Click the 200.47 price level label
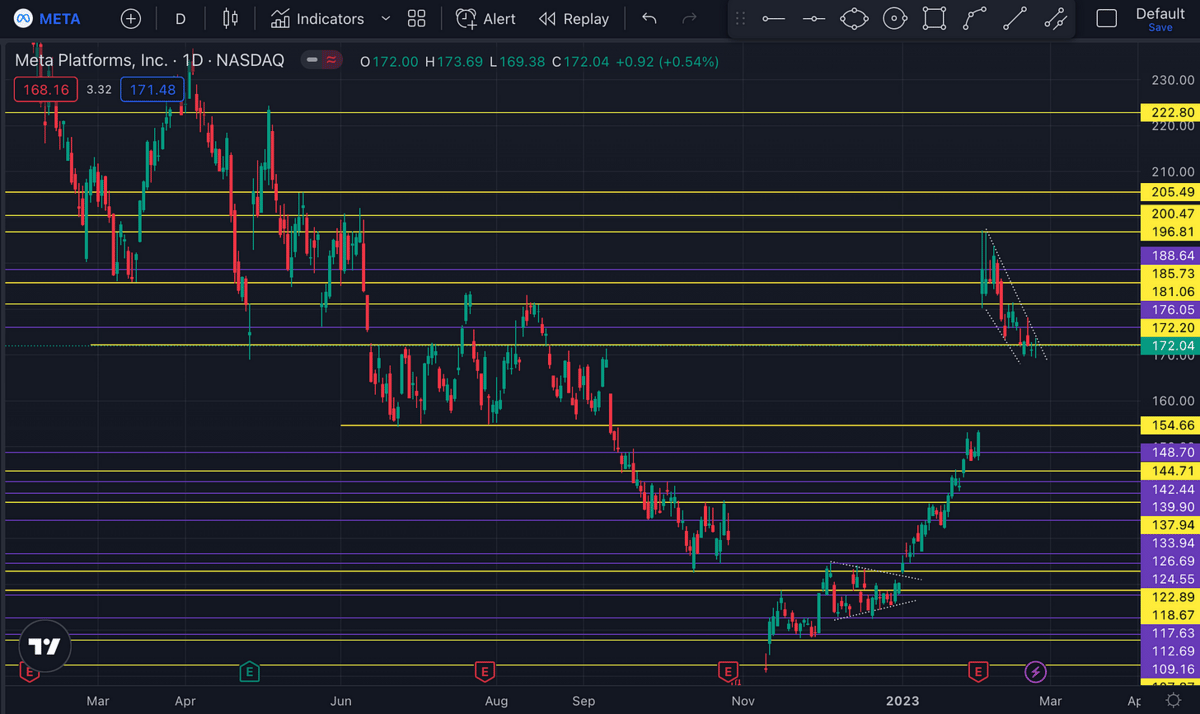 coord(1170,214)
